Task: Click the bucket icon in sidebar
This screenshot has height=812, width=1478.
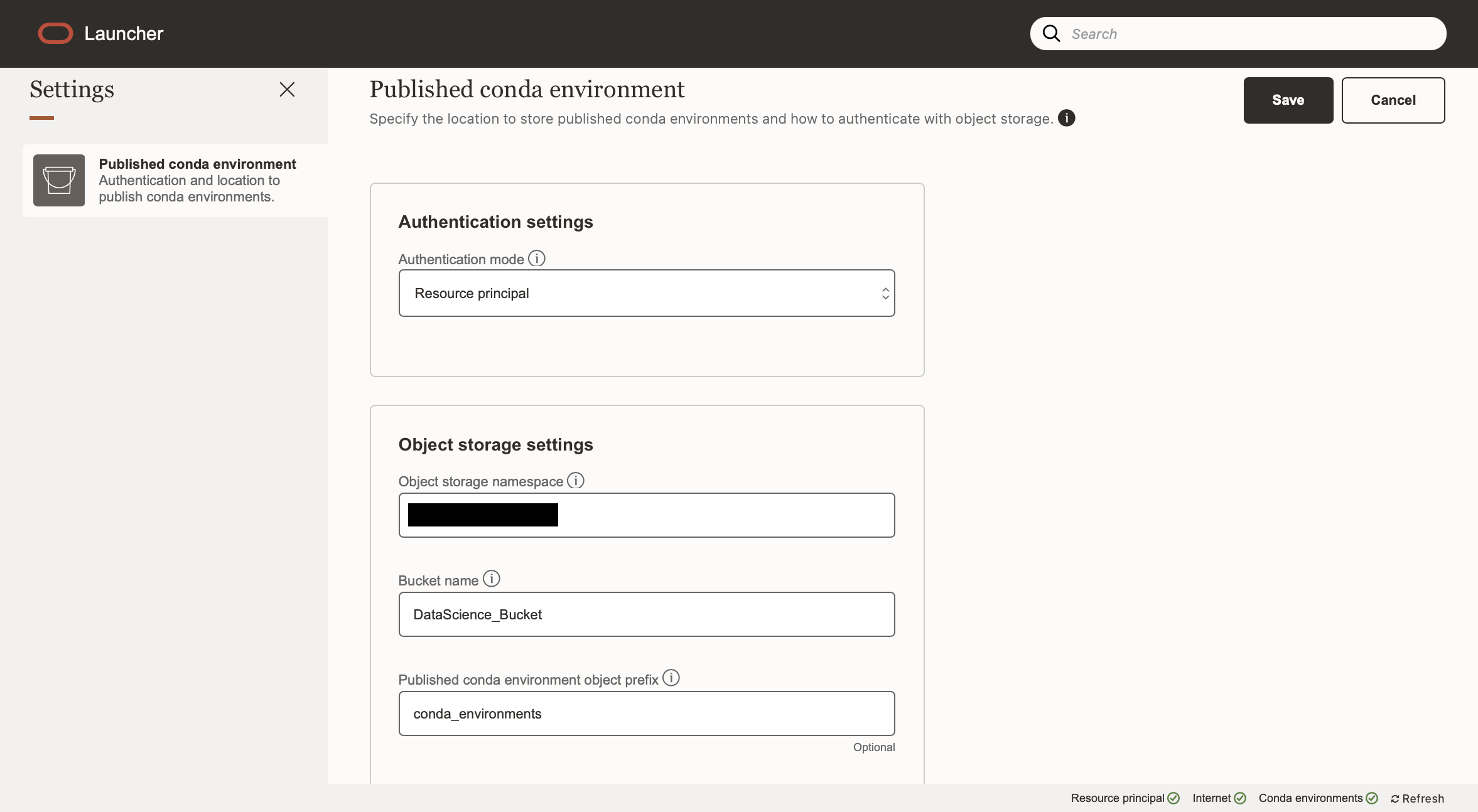Action: pos(59,181)
